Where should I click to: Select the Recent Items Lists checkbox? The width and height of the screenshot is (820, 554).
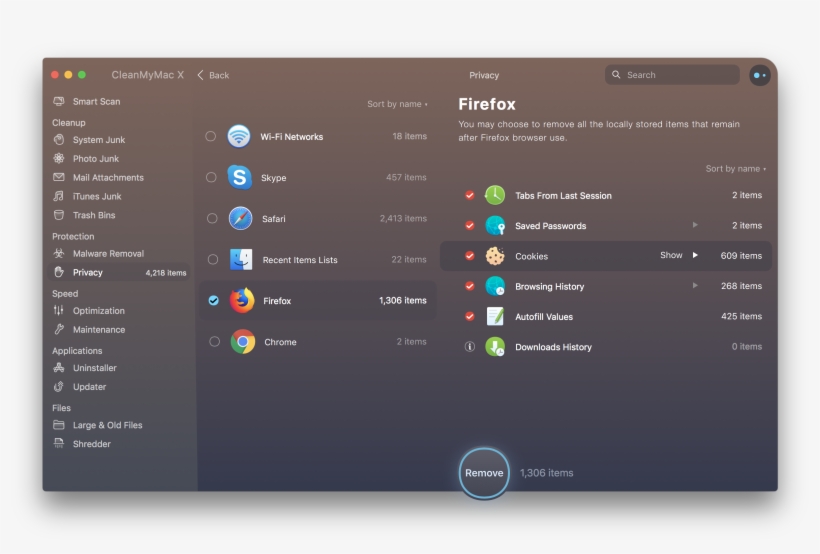212,259
